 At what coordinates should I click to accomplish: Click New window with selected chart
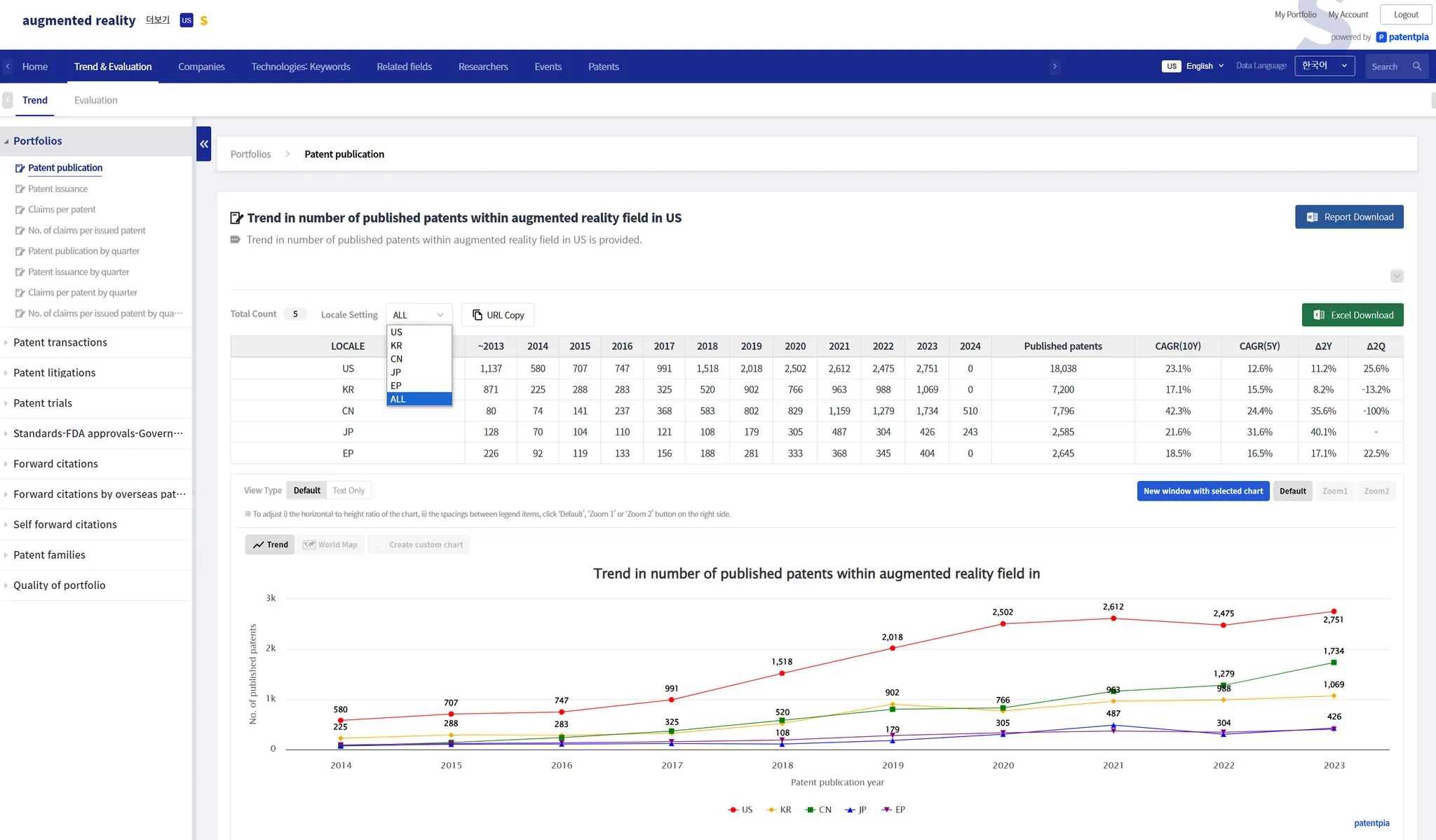point(1203,492)
